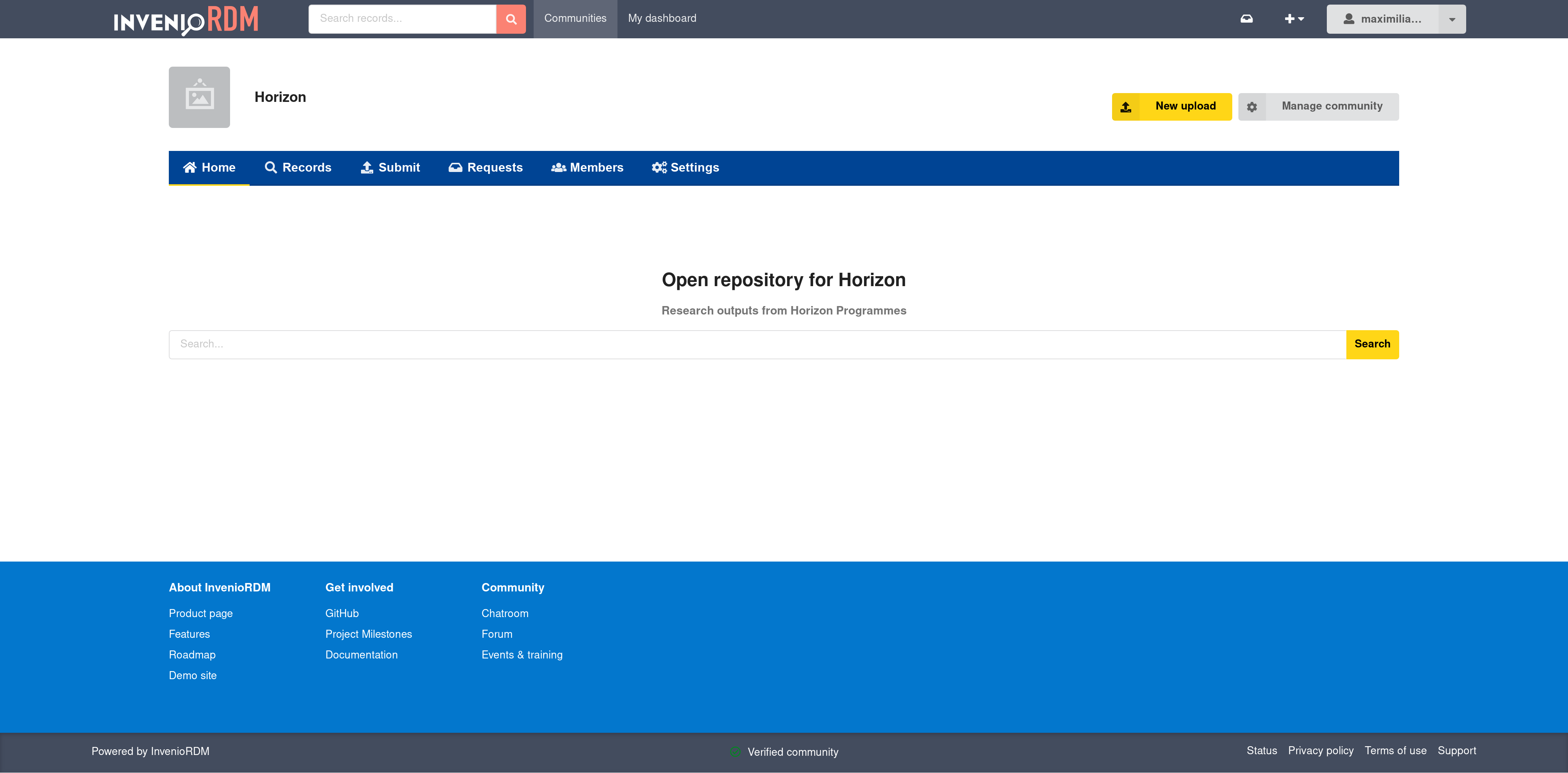
Task: Open the Forum link
Action: click(x=497, y=634)
